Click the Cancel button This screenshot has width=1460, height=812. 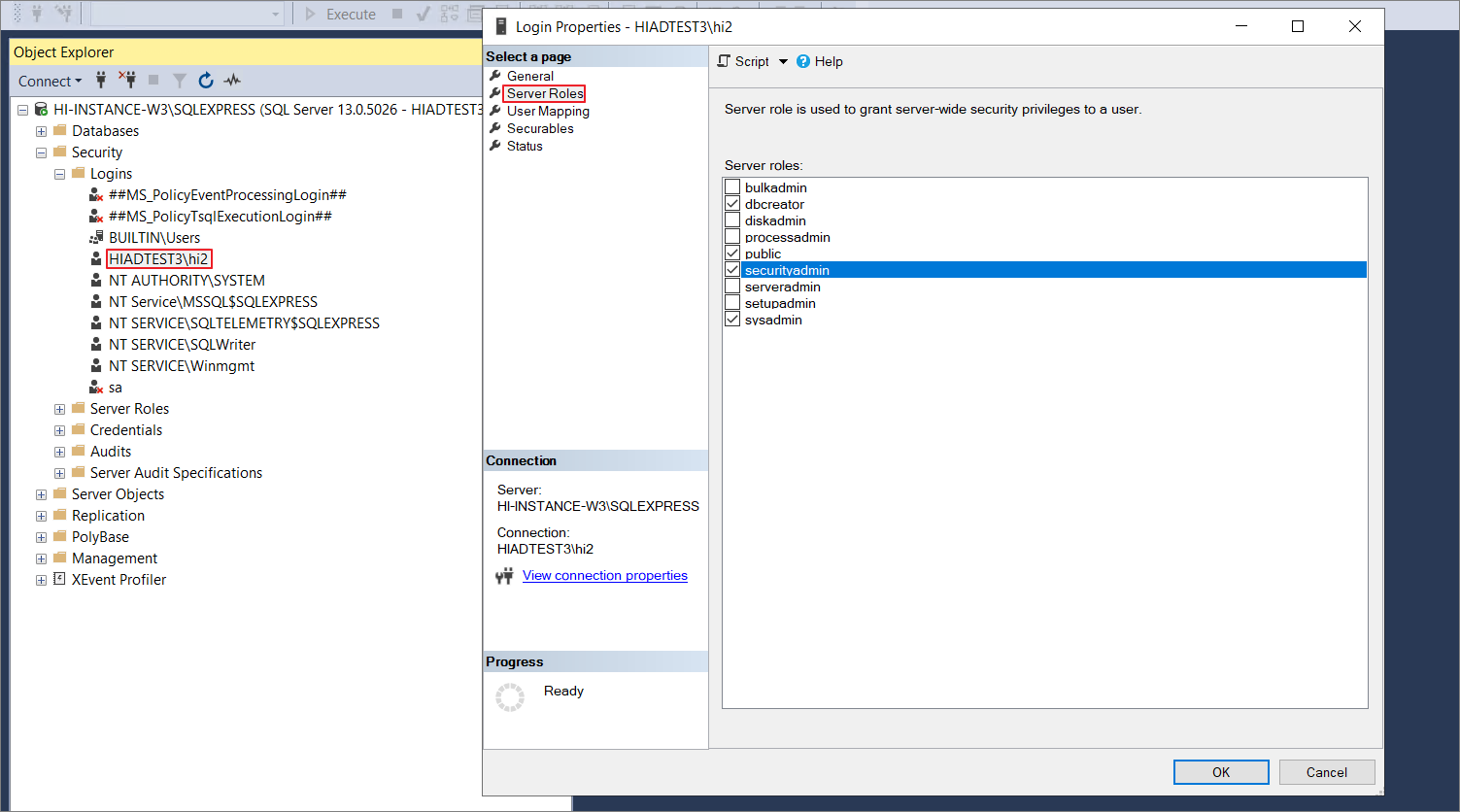[1327, 772]
